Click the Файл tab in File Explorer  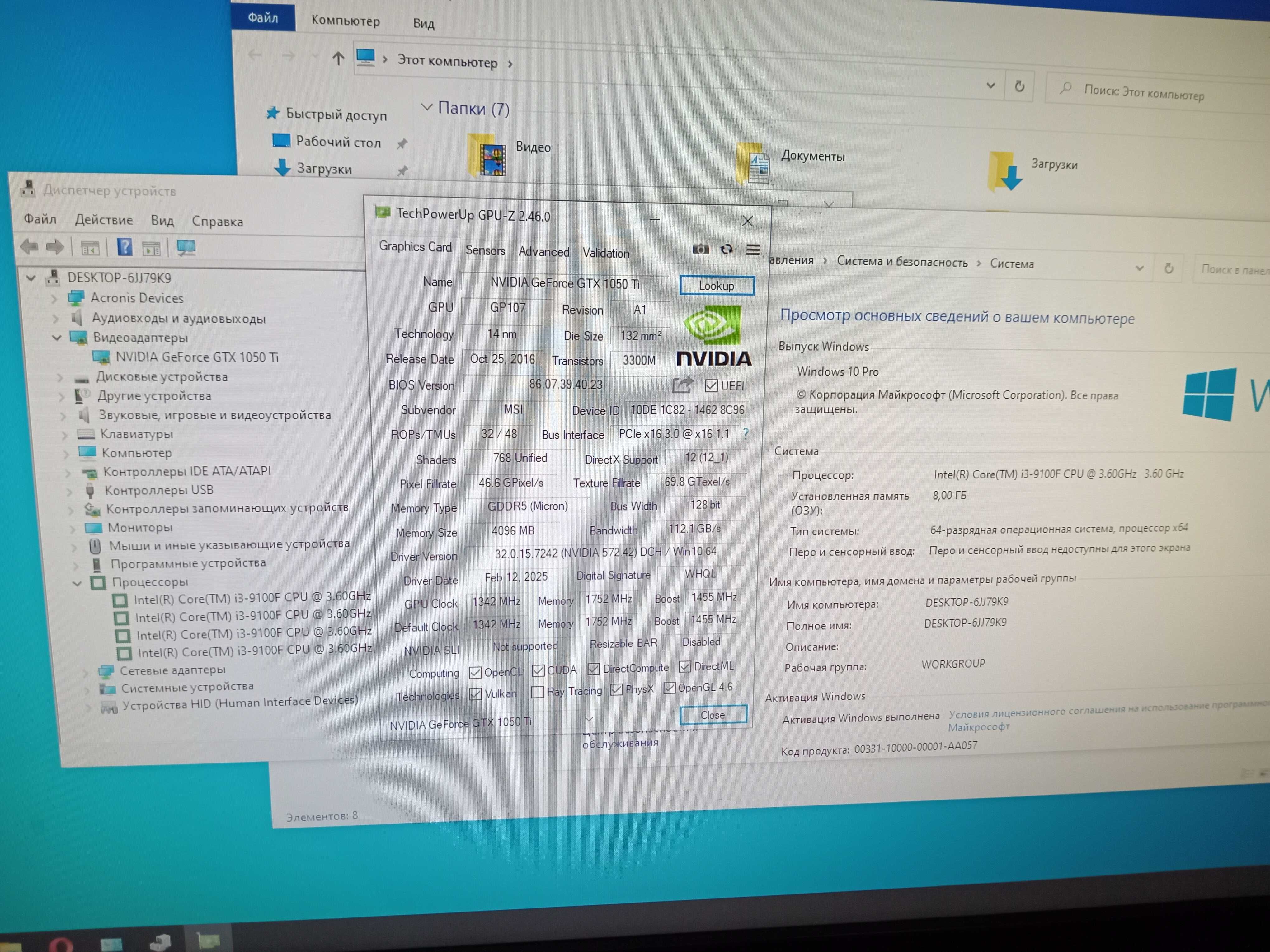(x=263, y=18)
